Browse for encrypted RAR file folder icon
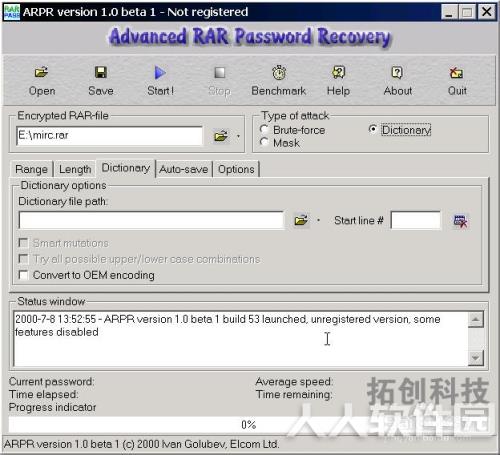 tap(221, 136)
